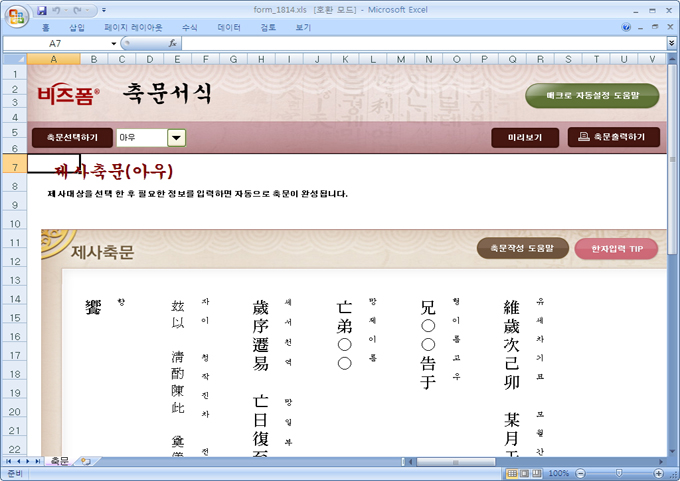Viewport: 680px width, 481px height.
Task: Click the Name Box showing A7
Action: 56,43
